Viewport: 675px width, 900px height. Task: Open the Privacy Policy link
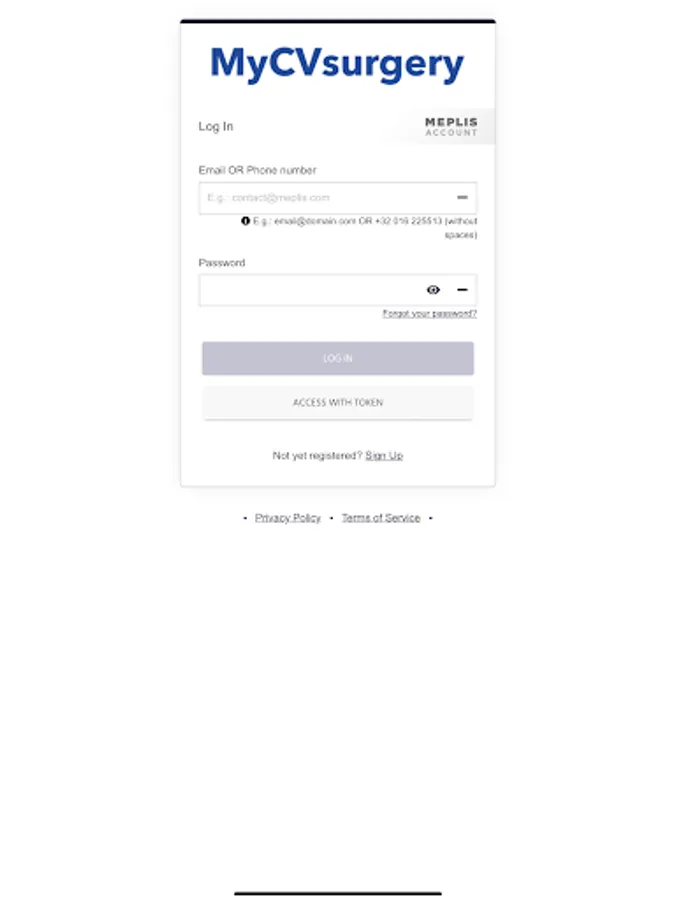(x=288, y=518)
